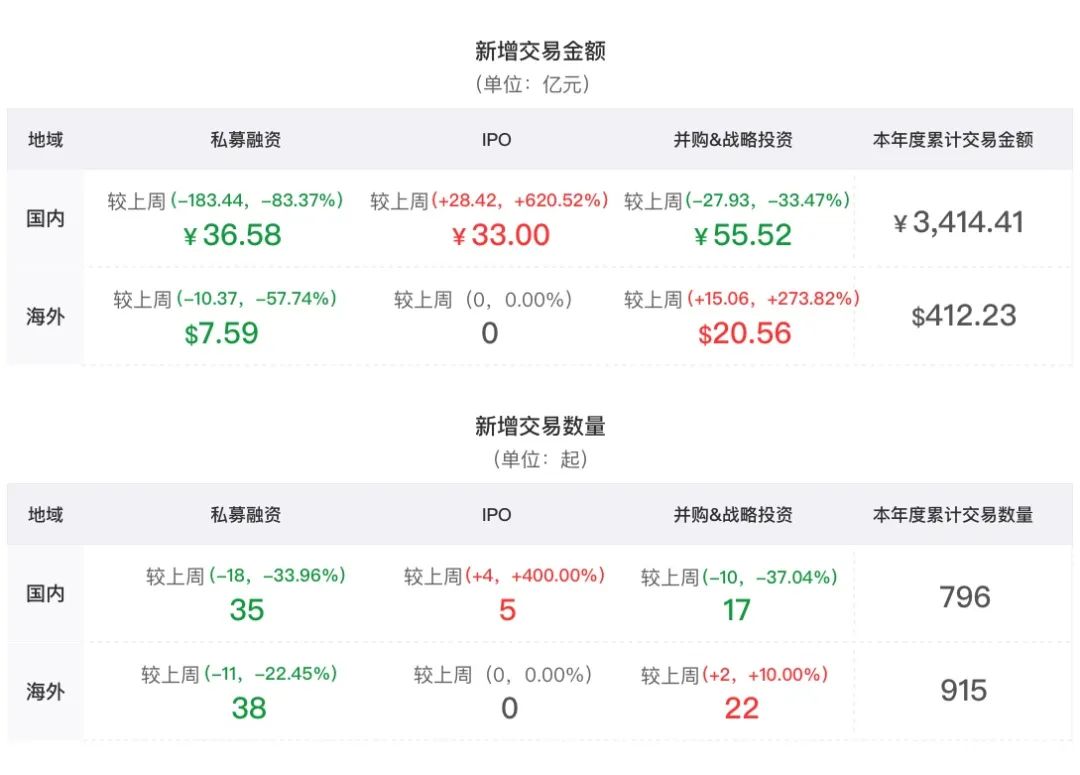Select domestic private funding deal count 35
The width and height of the screenshot is (1080, 775).
247,610
